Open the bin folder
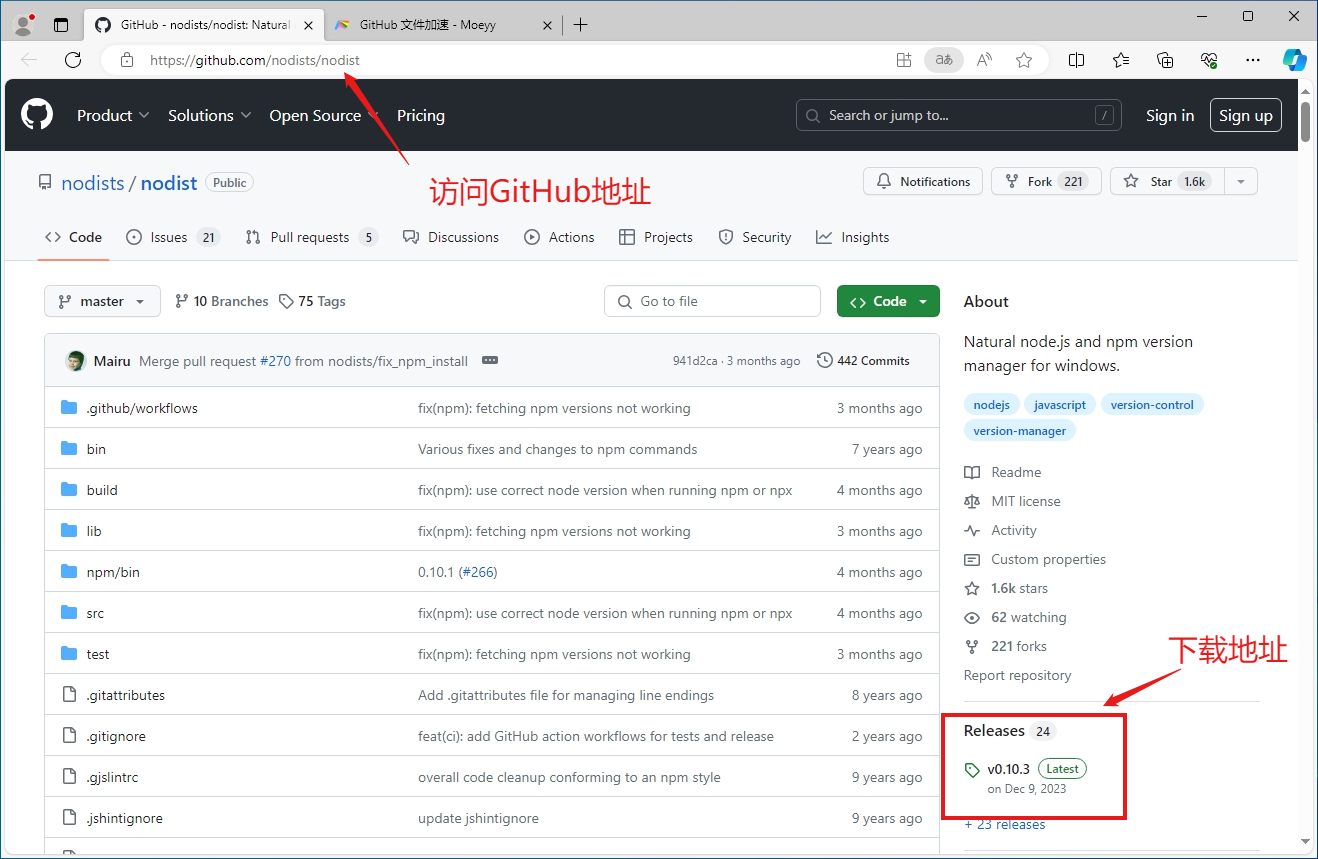Viewport: 1318px width, 859px height. [96, 449]
